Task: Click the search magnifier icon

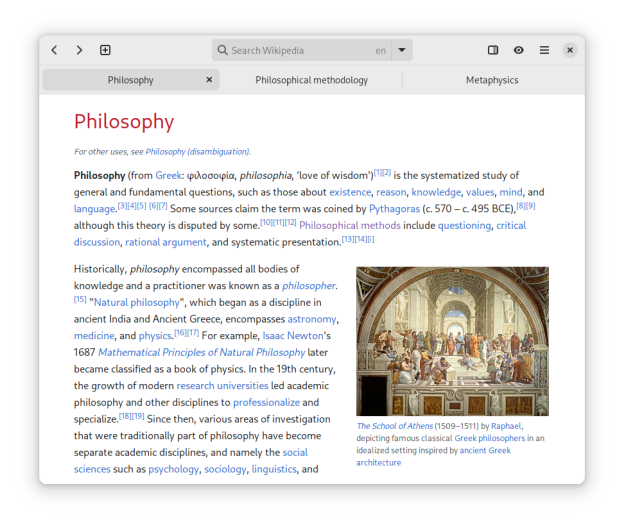Action: pyautogui.click(x=222, y=50)
